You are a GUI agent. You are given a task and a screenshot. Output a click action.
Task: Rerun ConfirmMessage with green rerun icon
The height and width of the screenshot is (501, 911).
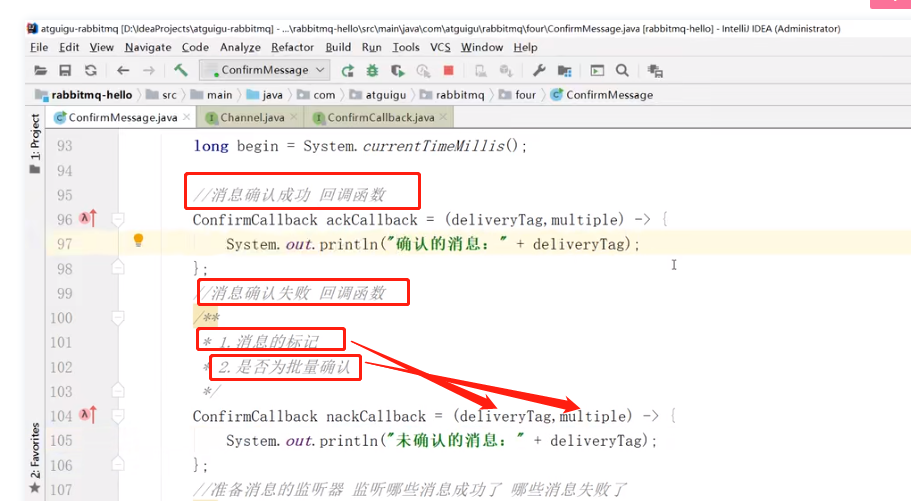coord(347,71)
